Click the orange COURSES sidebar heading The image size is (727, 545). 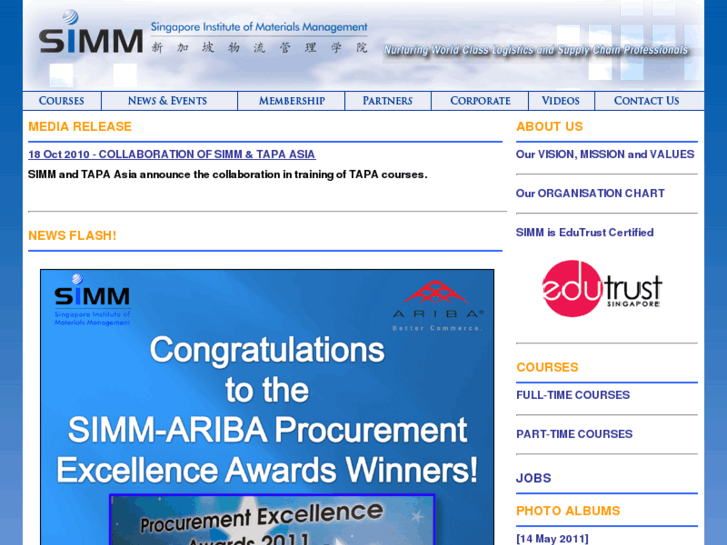[x=547, y=367]
